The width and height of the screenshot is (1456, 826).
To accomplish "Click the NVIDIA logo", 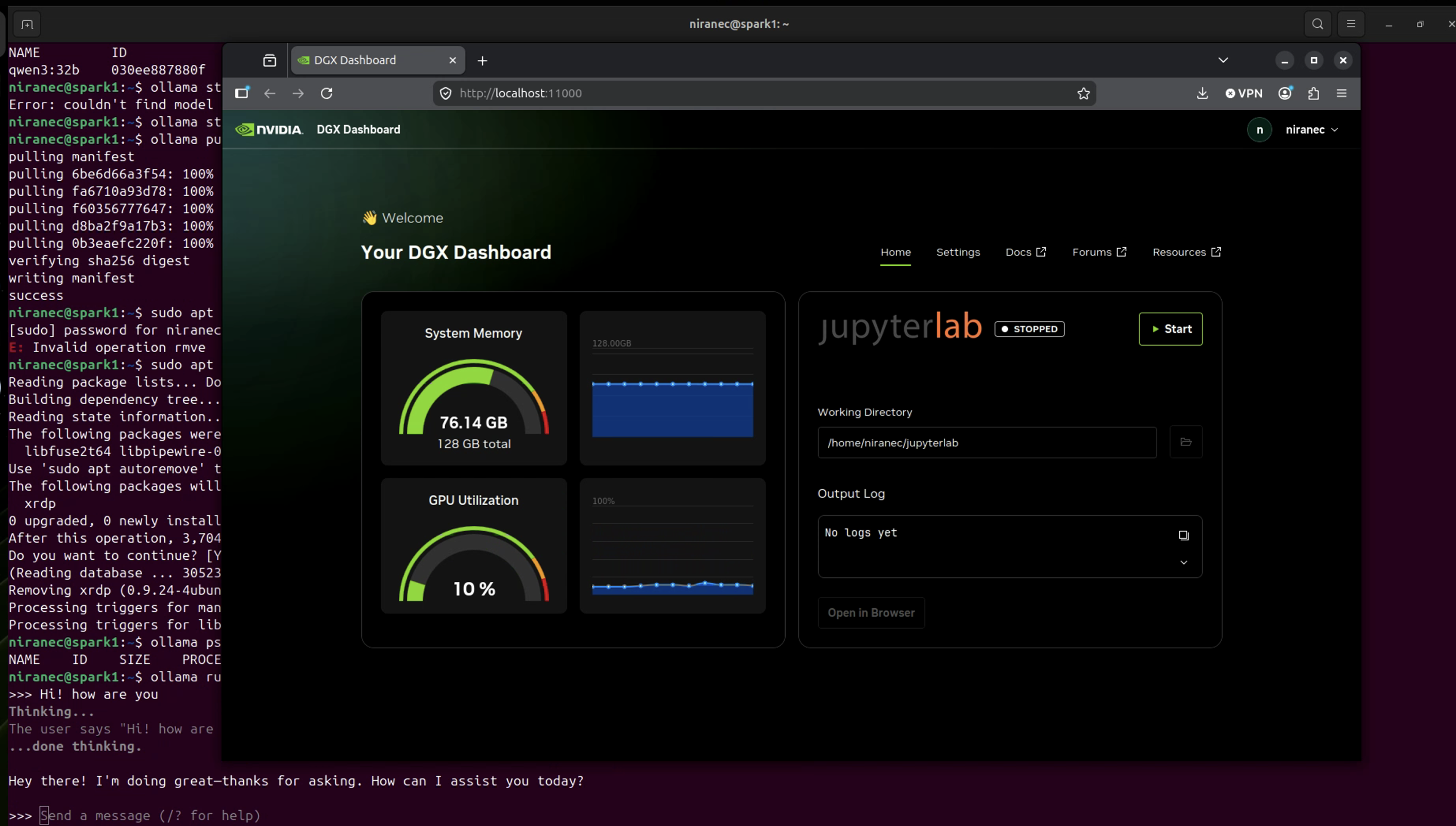I will point(269,129).
